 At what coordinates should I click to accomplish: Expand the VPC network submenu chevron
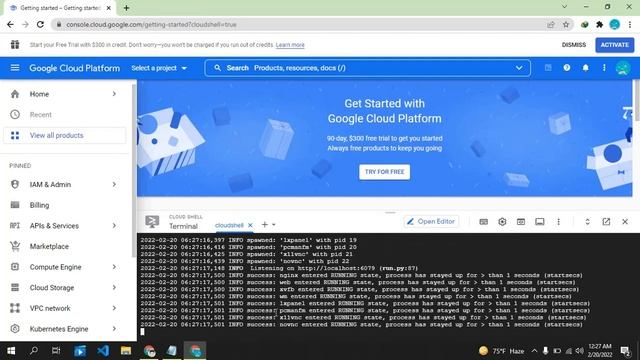coord(114,308)
